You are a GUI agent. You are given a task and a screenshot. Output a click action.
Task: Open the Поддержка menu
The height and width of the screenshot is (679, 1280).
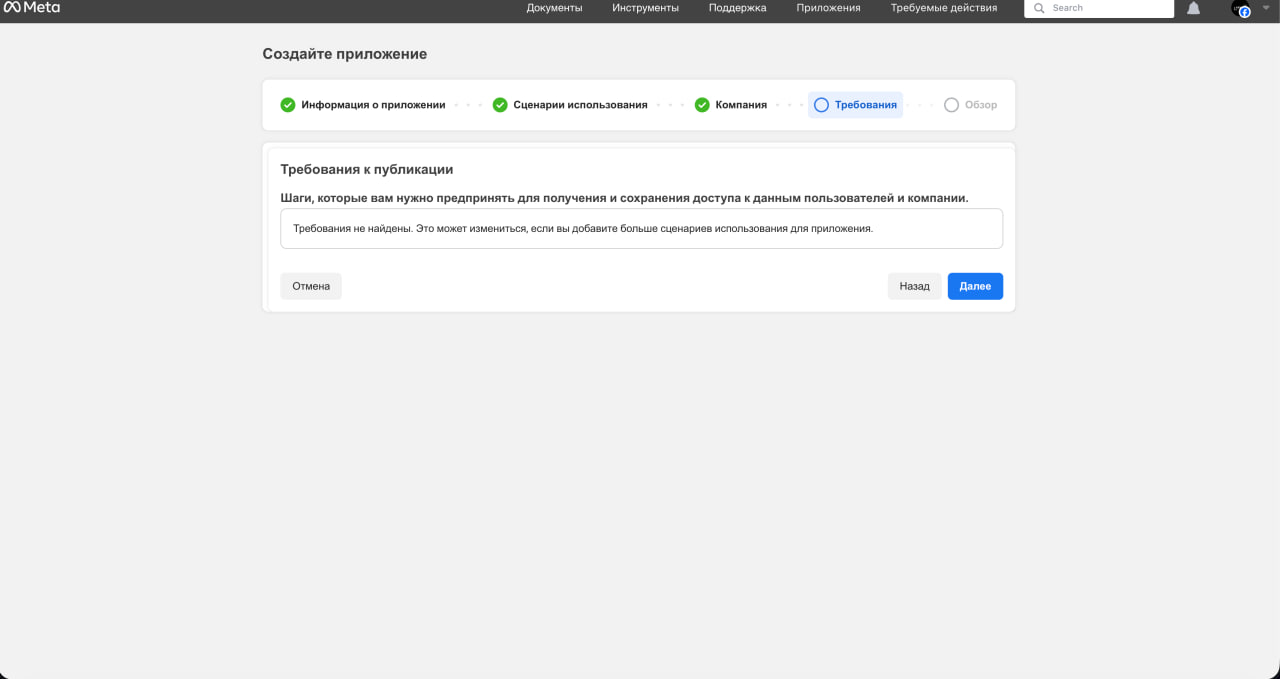(x=736, y=9)
